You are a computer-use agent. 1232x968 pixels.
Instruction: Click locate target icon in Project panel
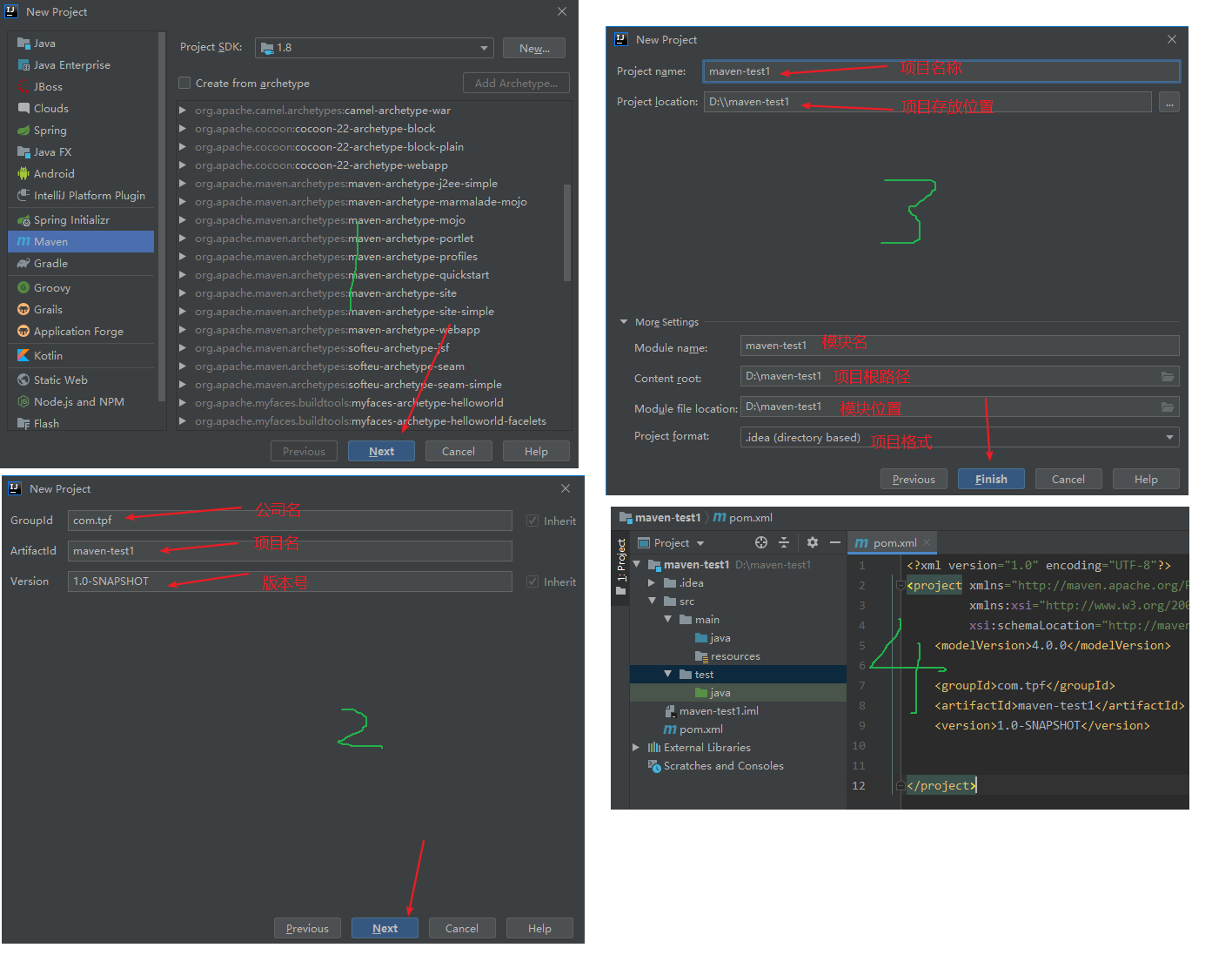tap(761, 542)
